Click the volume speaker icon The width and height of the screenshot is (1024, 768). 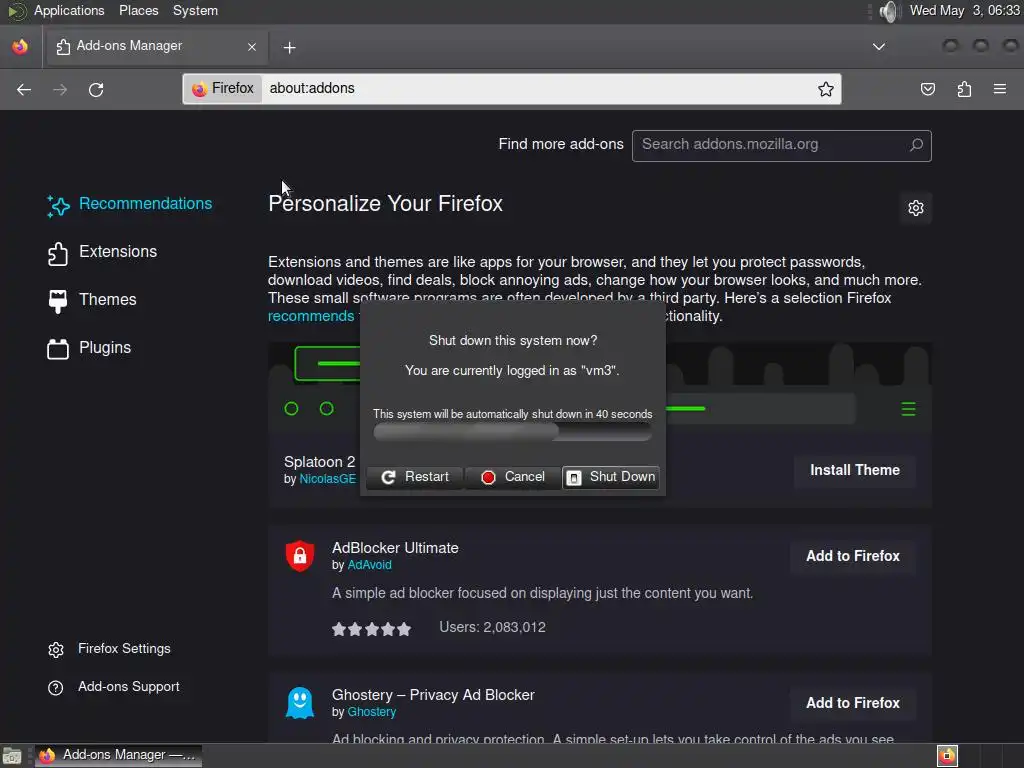888,11
